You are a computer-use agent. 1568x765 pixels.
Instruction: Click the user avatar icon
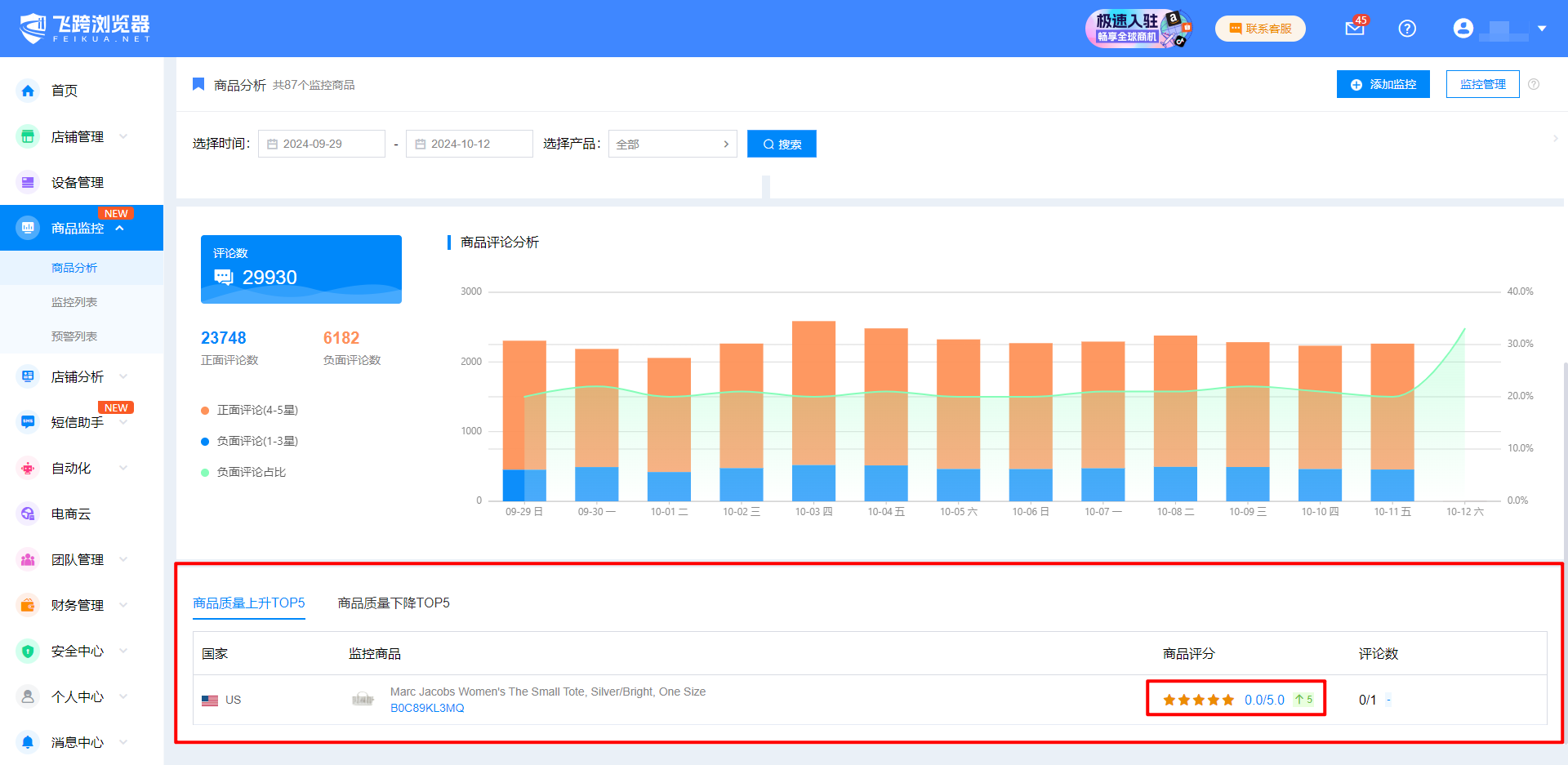[1463, 29]
